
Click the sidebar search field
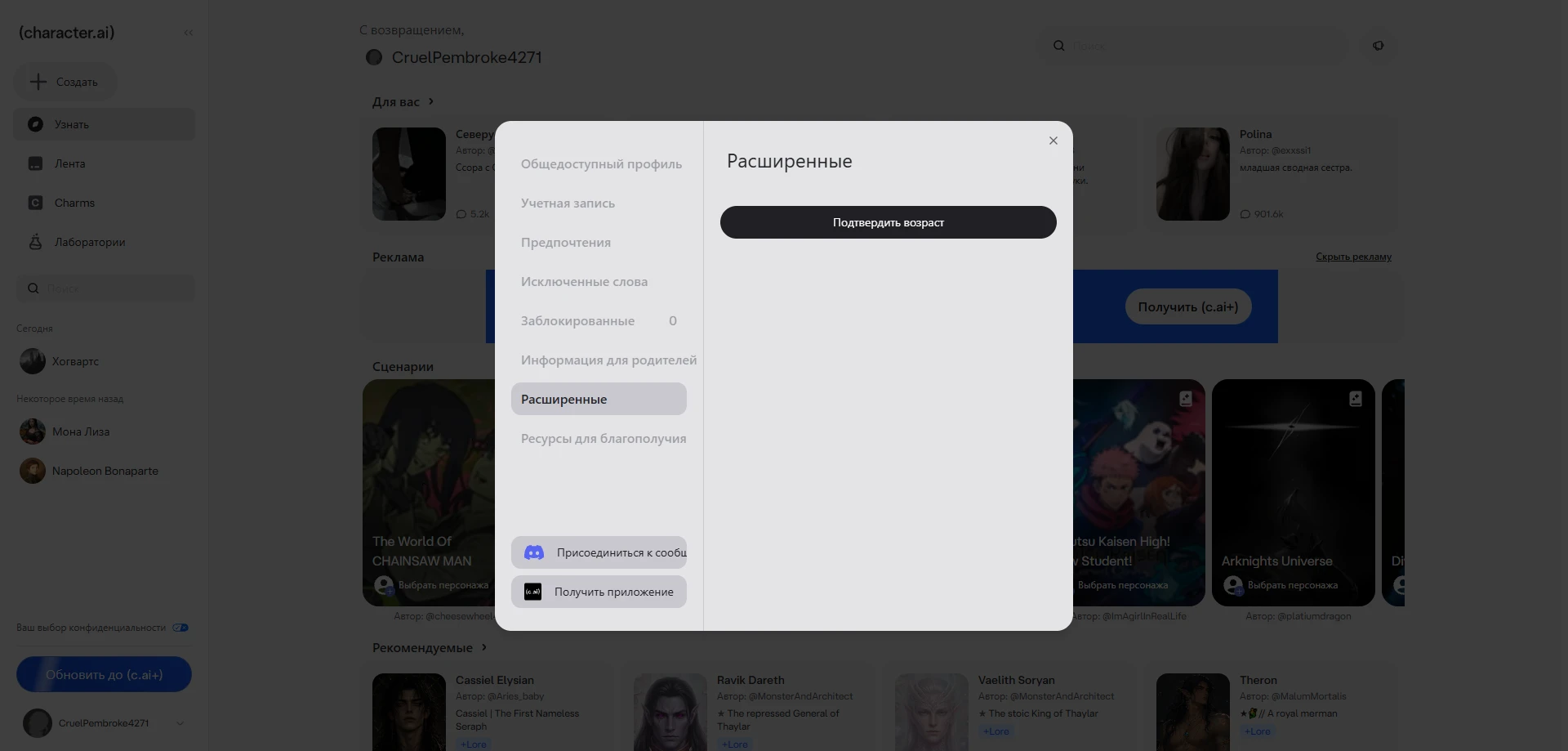point(105,288)
